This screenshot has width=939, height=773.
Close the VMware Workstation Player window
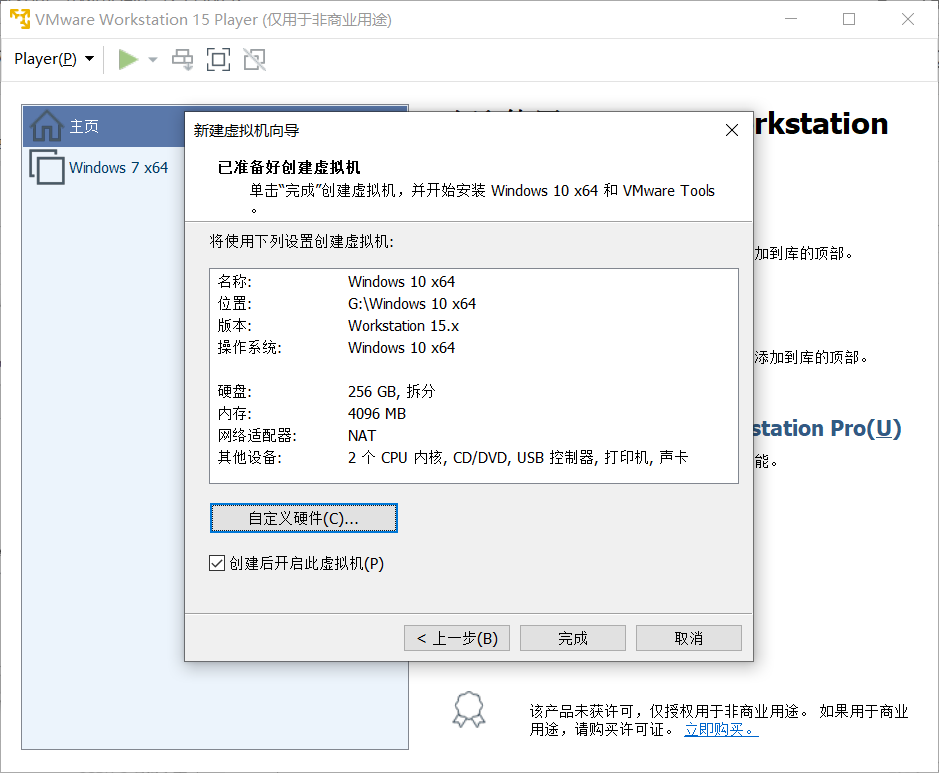908,19
